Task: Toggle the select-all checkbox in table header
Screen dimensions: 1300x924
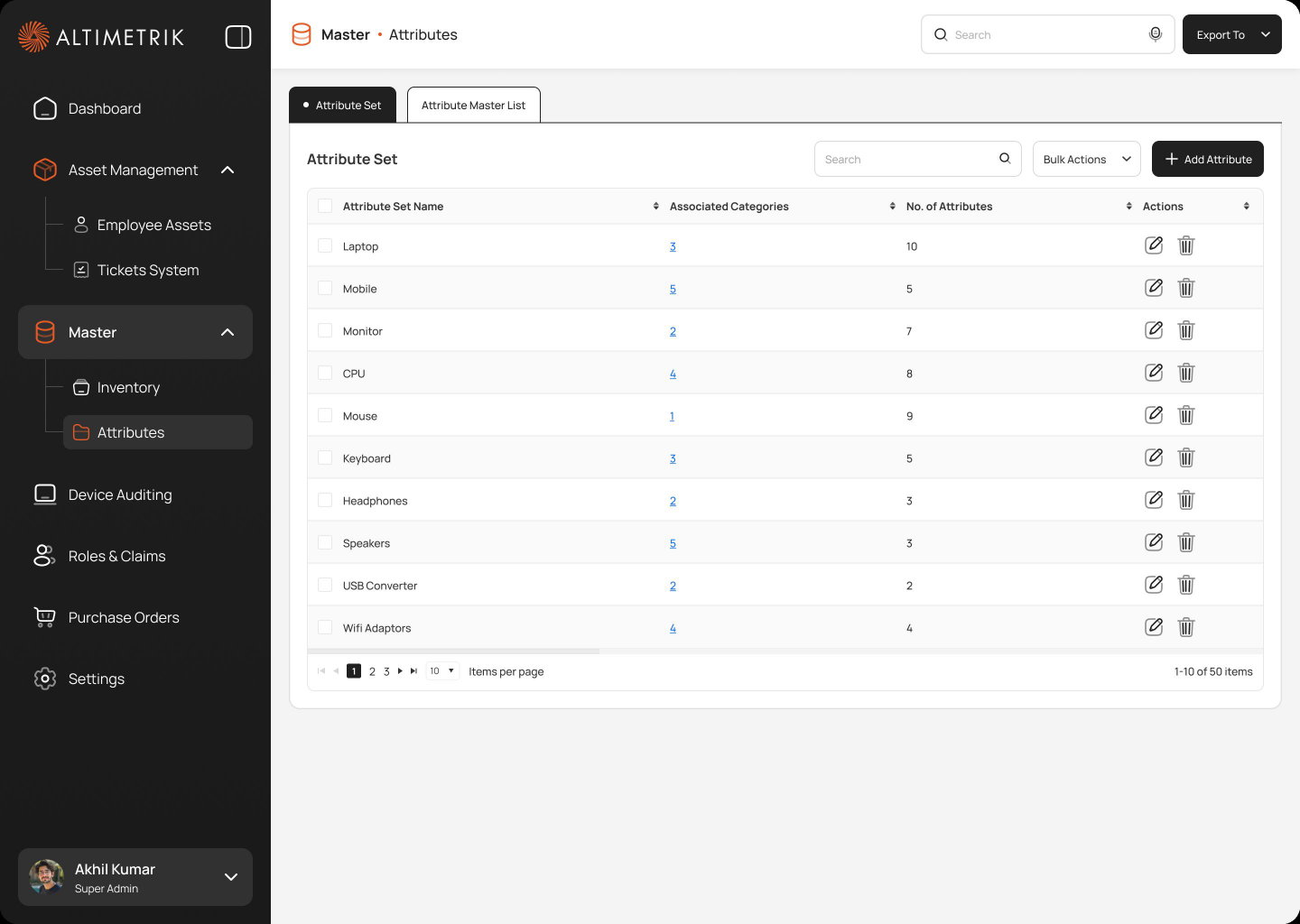Action: 325,206
